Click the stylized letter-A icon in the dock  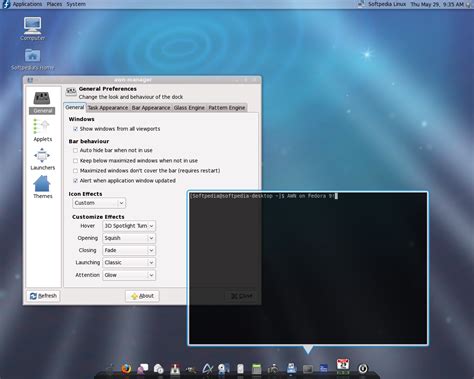tap(208, 369)
